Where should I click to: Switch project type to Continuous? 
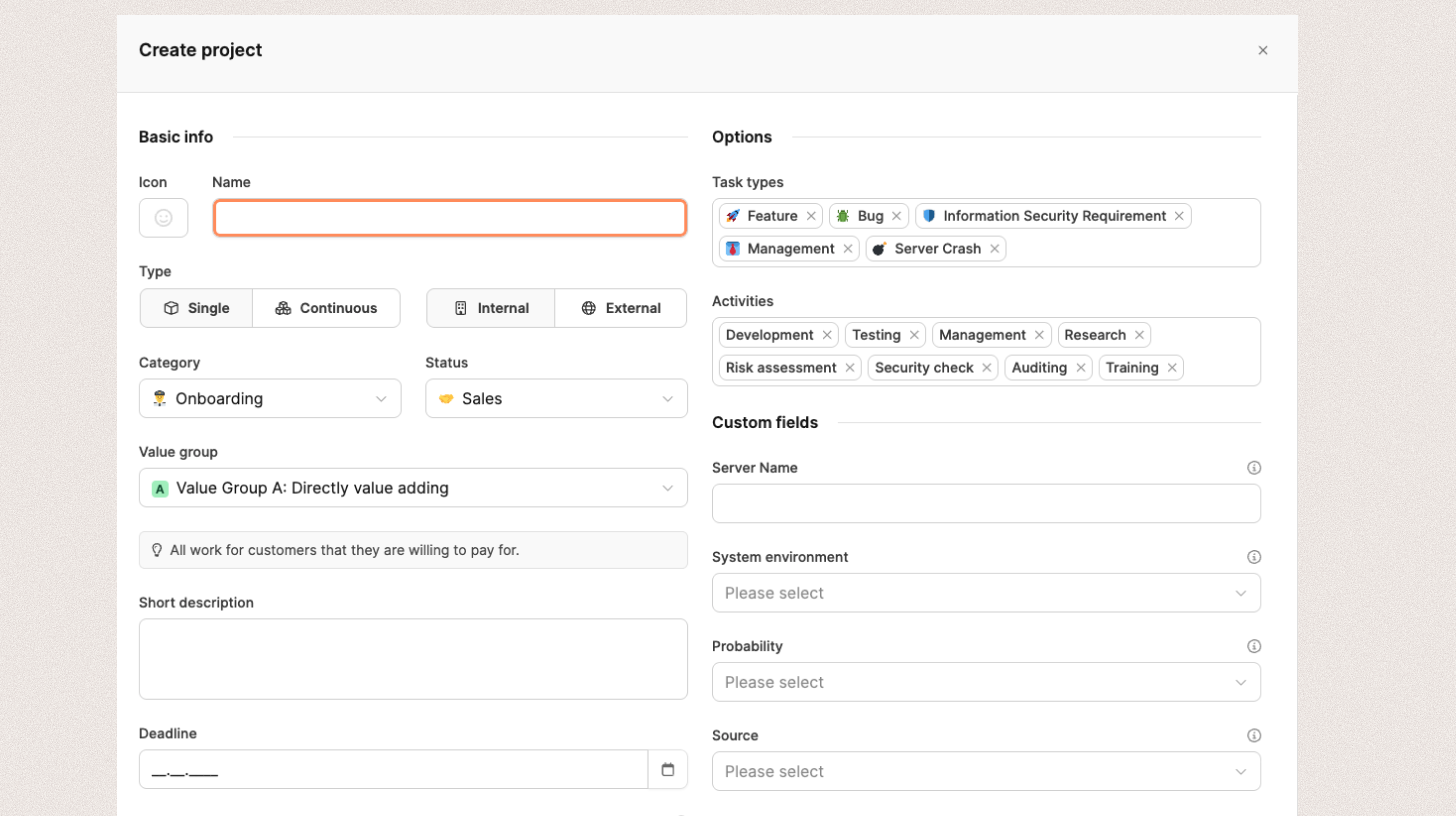(x=326, y=308)
